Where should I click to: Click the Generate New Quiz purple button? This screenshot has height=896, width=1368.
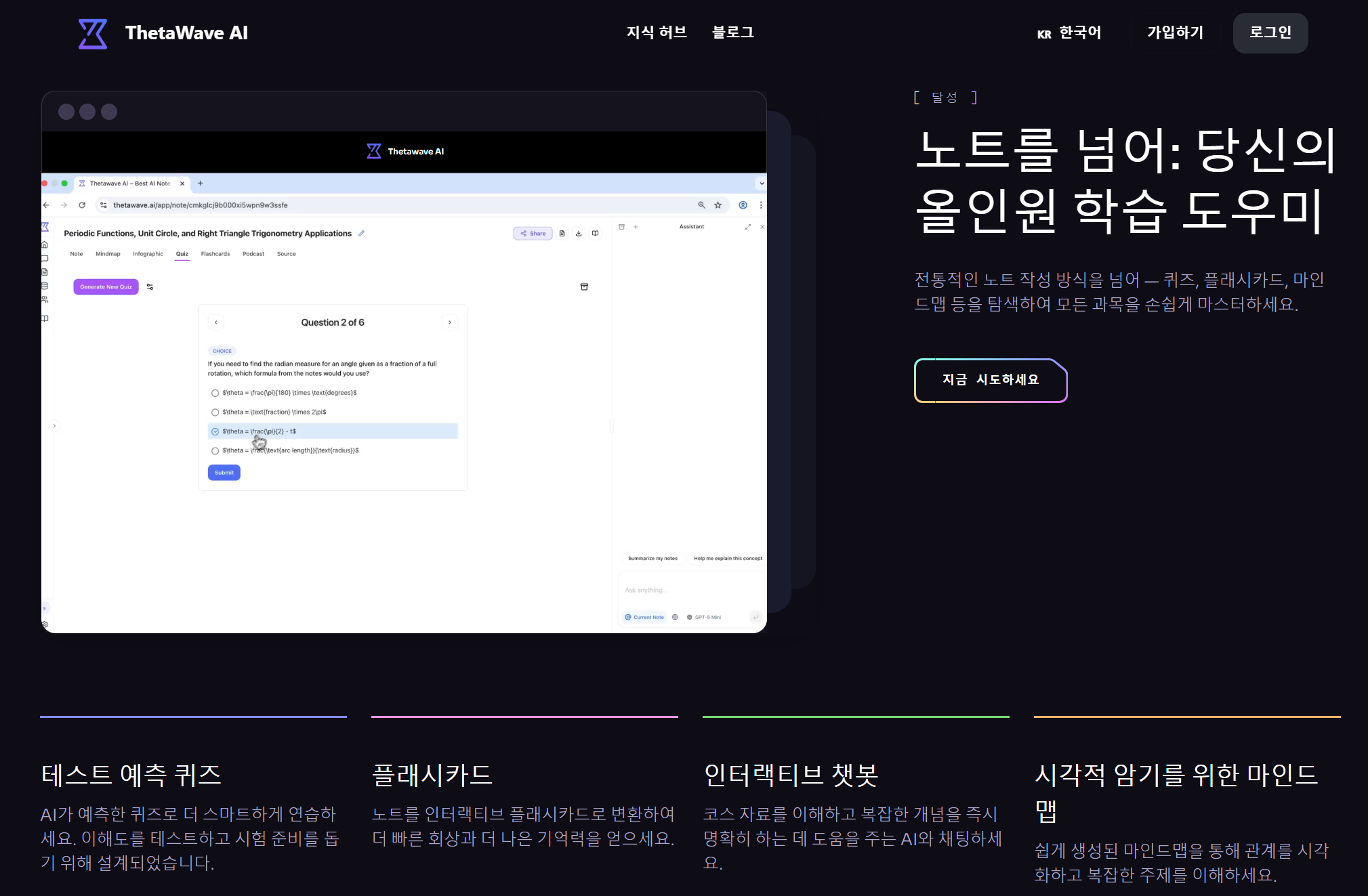[x=106, y=287]
